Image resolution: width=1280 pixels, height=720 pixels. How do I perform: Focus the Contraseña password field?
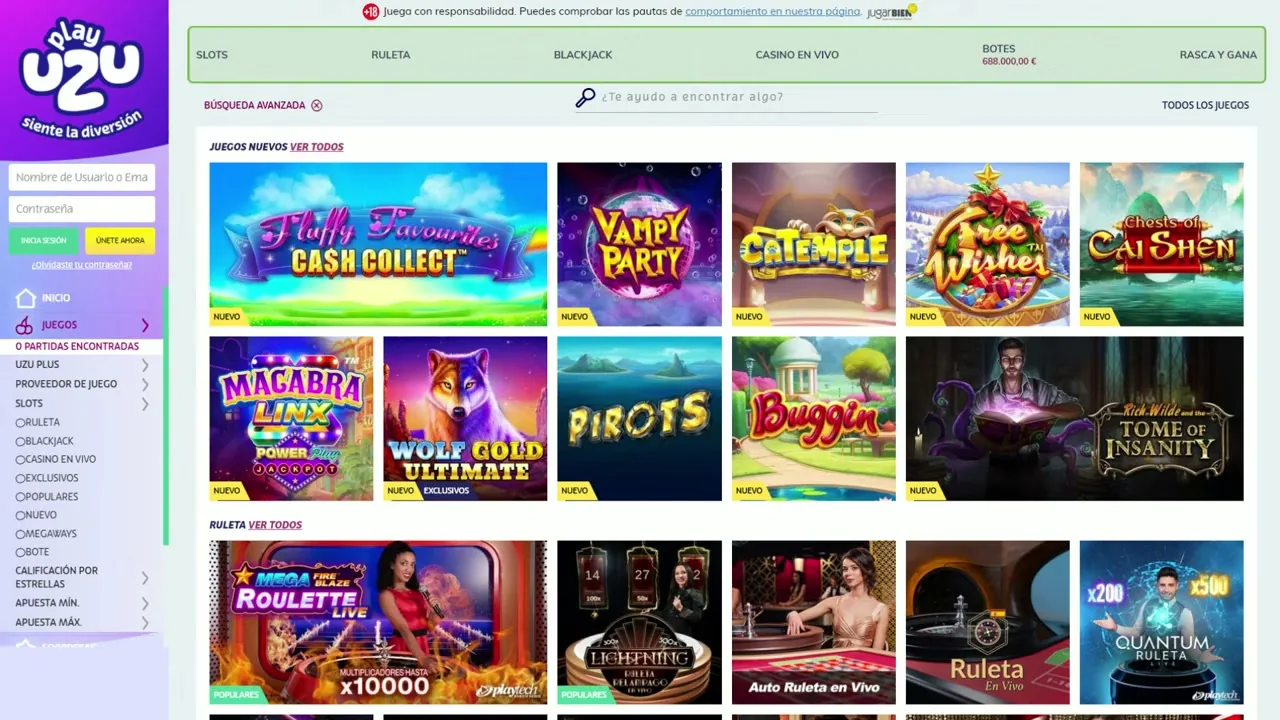[x=82, y=209]
